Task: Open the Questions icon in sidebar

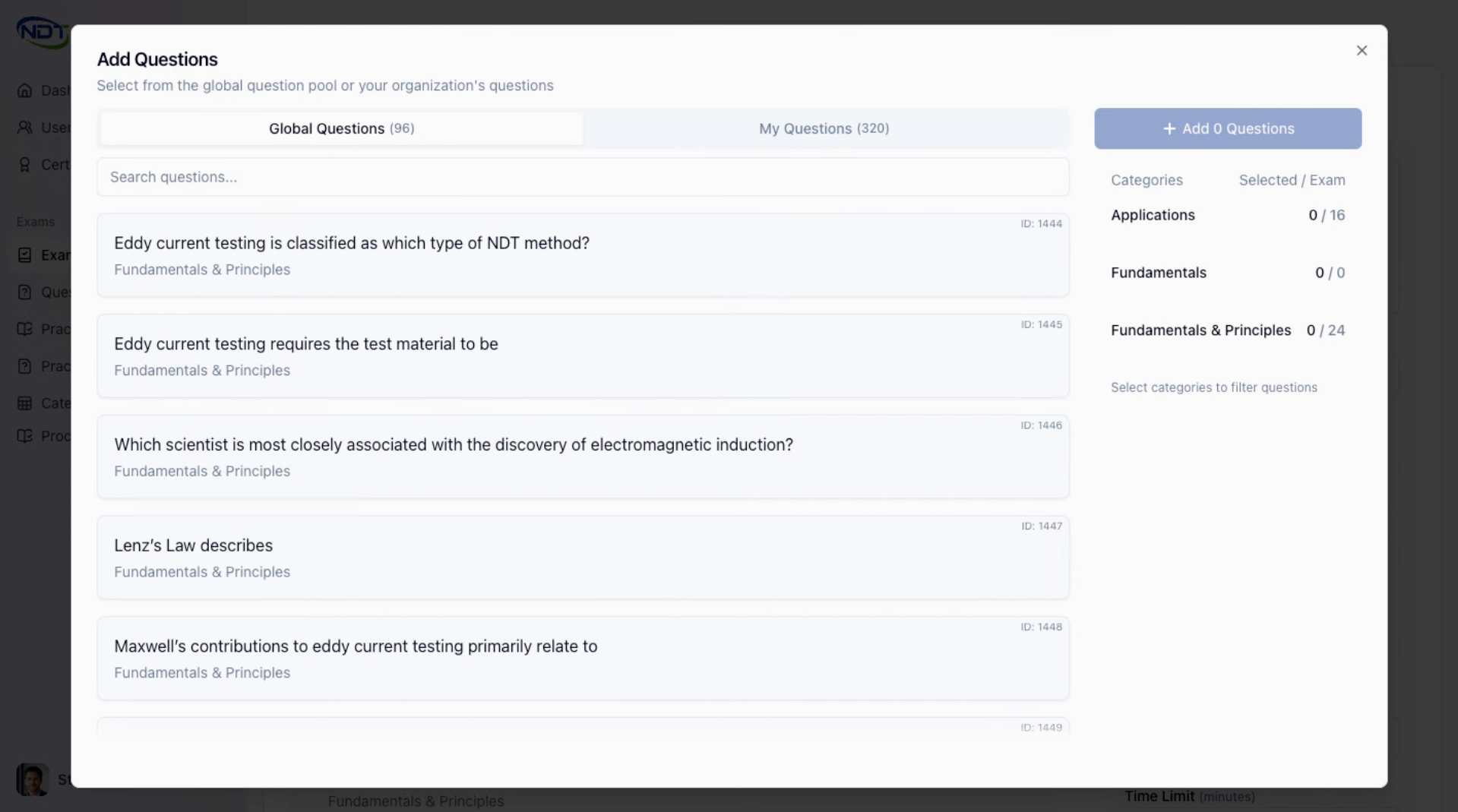Action: (25, 292)
